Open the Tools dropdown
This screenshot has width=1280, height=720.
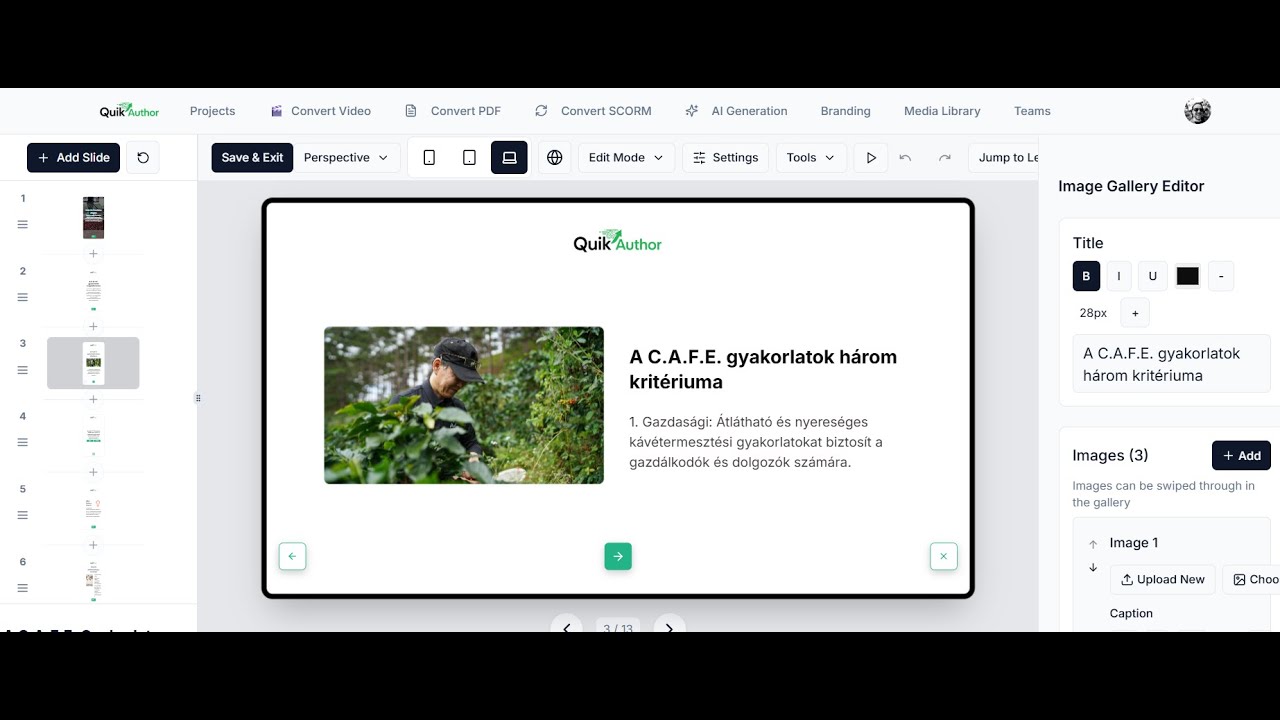(x=811, y=158)
